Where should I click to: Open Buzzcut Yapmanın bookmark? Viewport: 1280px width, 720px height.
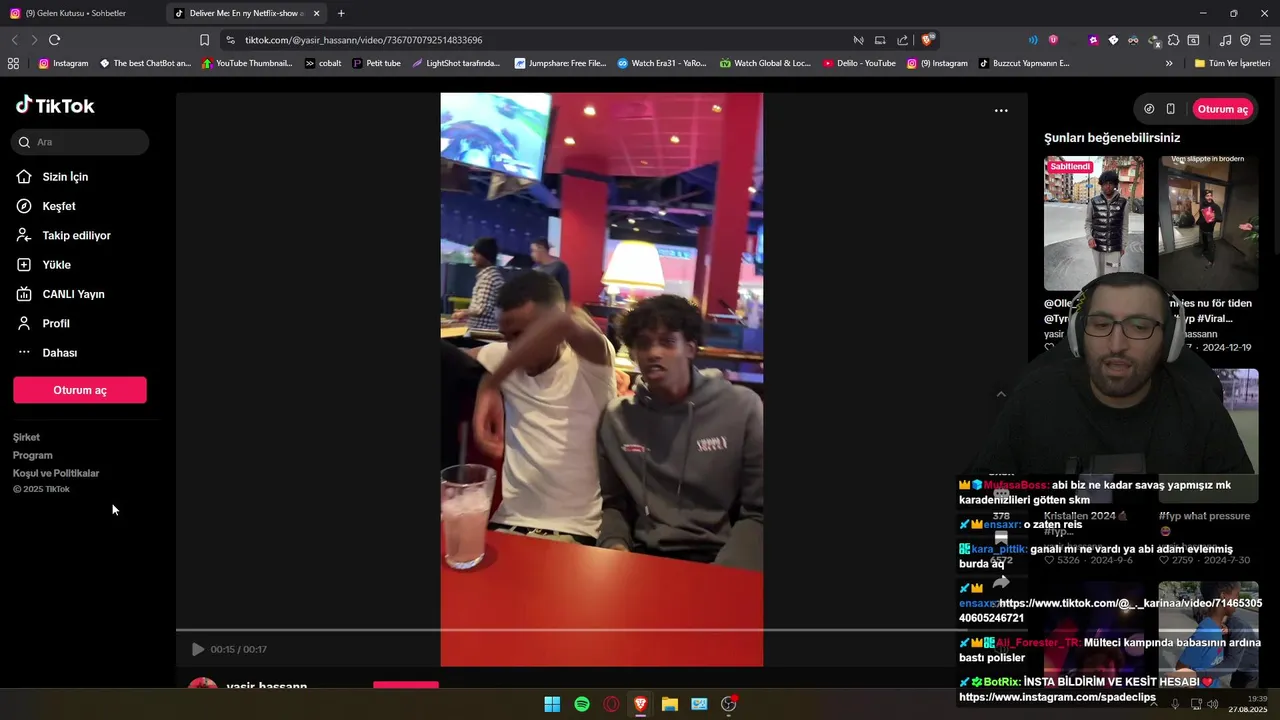point(1024,63)
